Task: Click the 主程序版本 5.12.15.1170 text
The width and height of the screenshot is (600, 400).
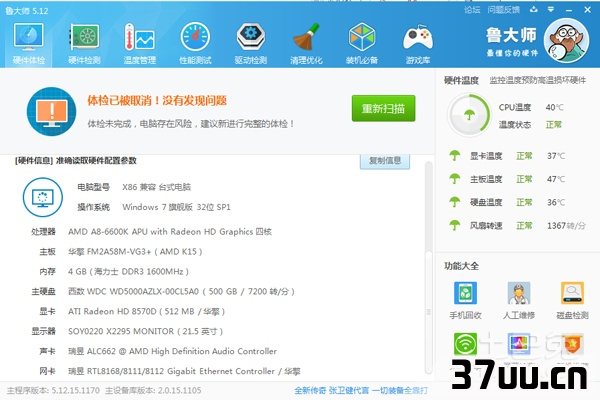Action: (53, 390)
